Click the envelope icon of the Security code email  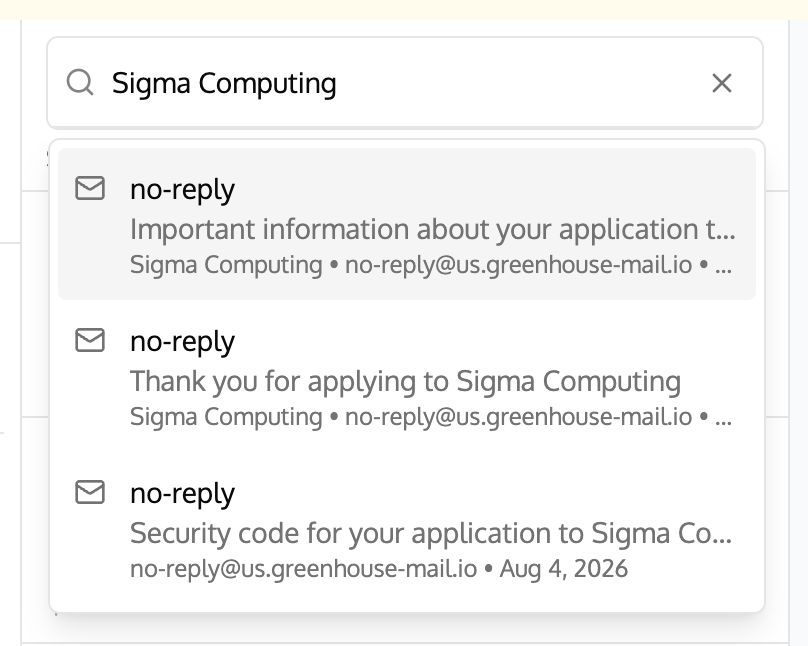90,492
